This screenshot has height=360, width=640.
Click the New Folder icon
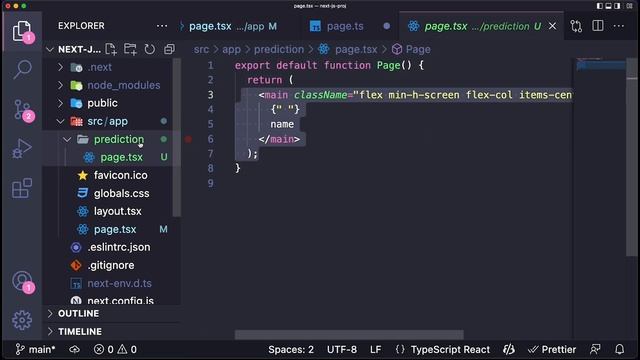(130, 49)
